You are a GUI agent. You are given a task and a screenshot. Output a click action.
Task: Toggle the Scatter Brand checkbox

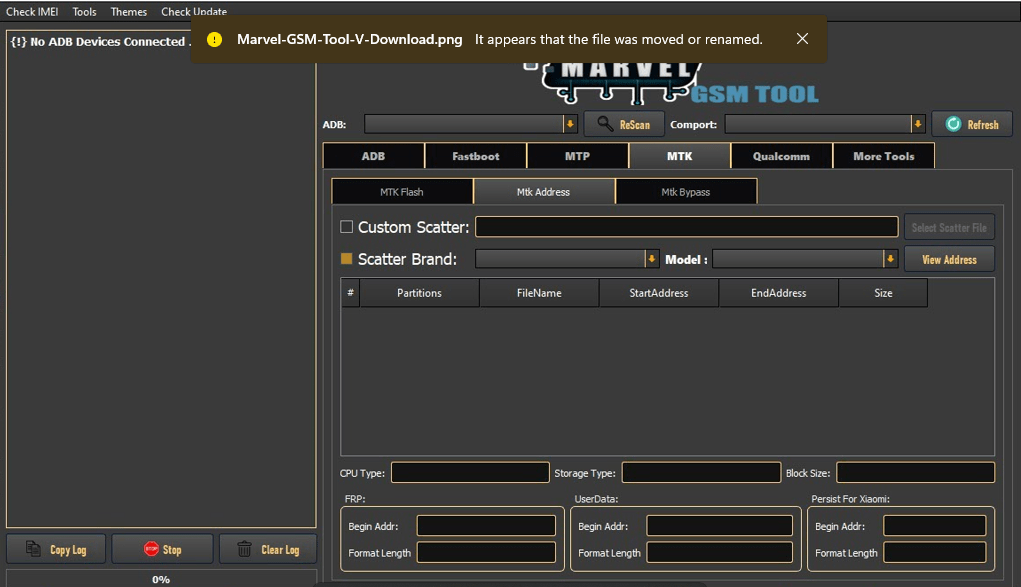click(346, 258)
